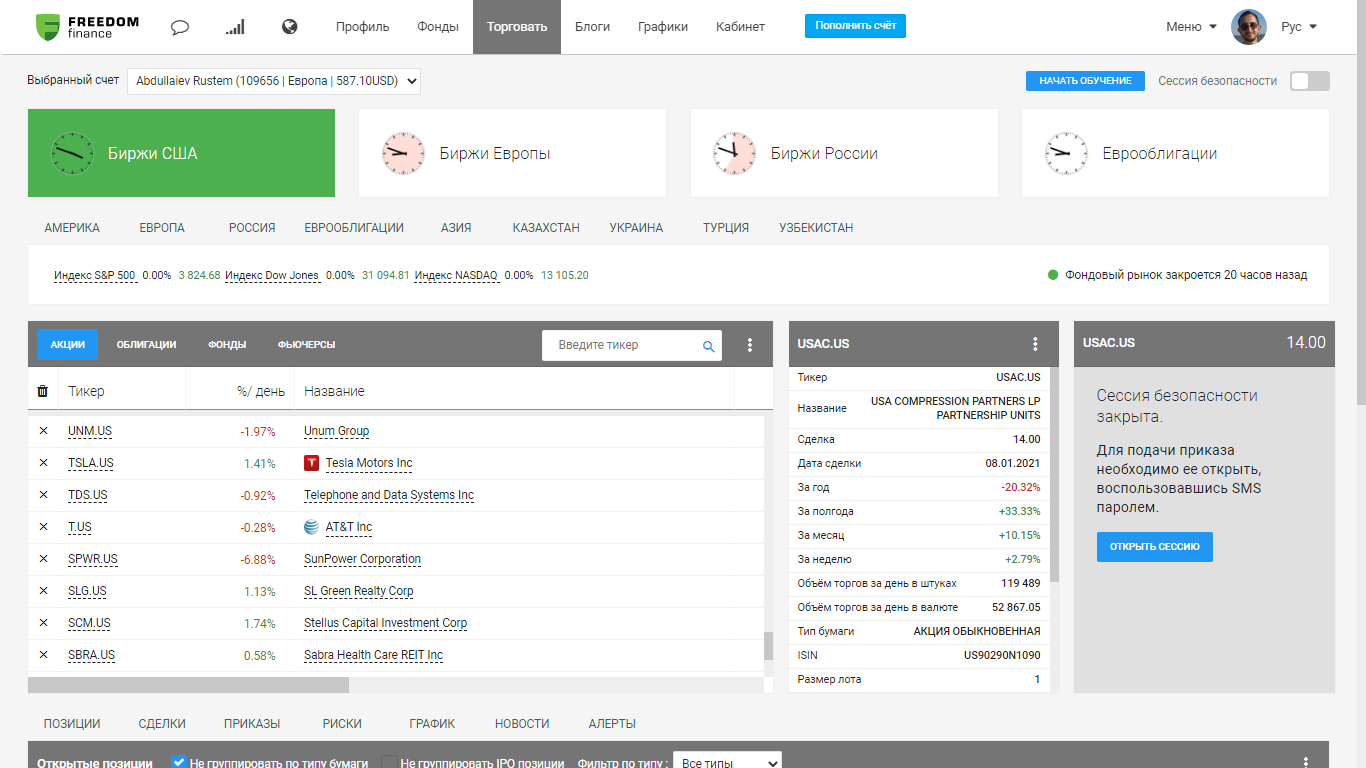Open the chat speech bubble icon
The image size is (1366, 768).
click(180, 27)
